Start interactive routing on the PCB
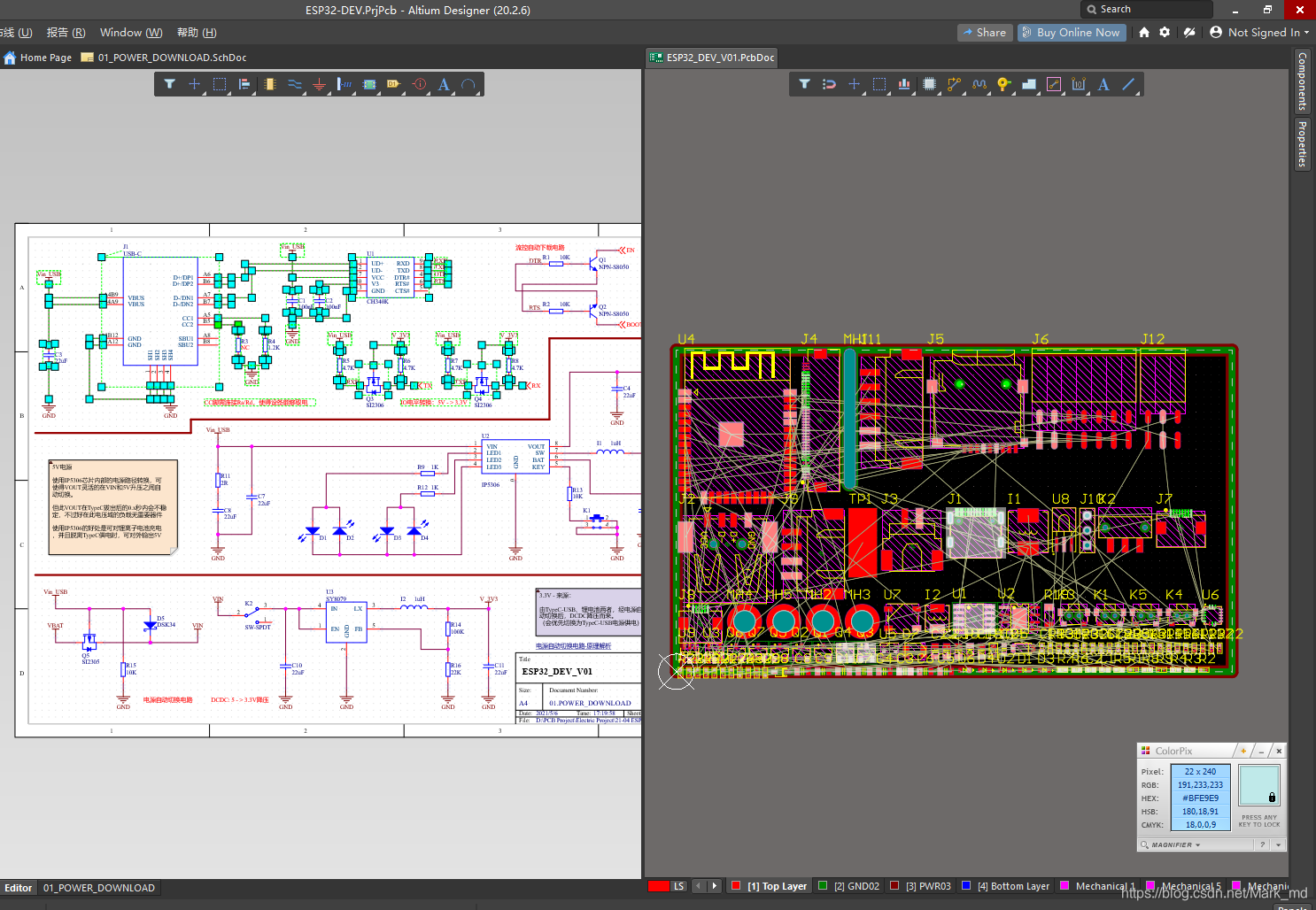 click(x=954, y=84)
